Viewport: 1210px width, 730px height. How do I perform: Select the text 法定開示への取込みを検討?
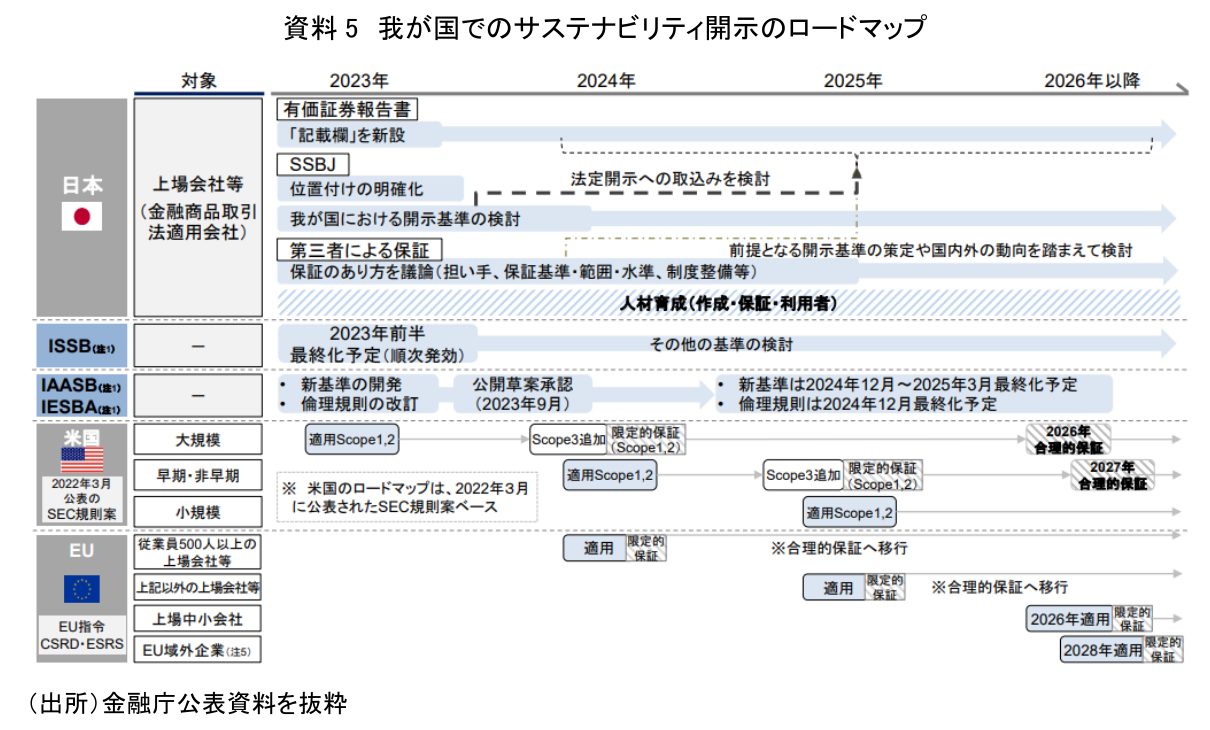tap(670, 179)
